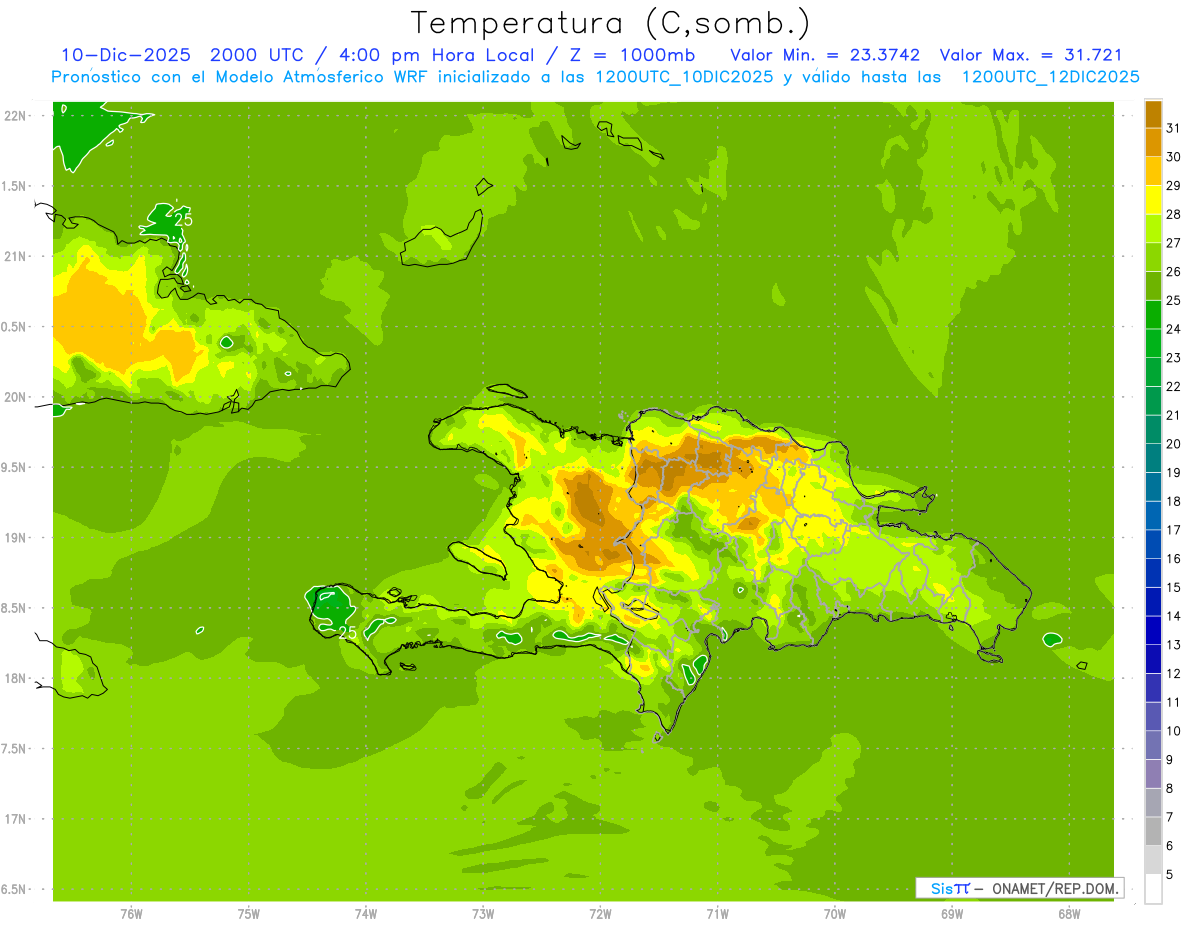1200x927 pixels.
Task: Click the '68W' longitude axis label
Action: 1068,914
